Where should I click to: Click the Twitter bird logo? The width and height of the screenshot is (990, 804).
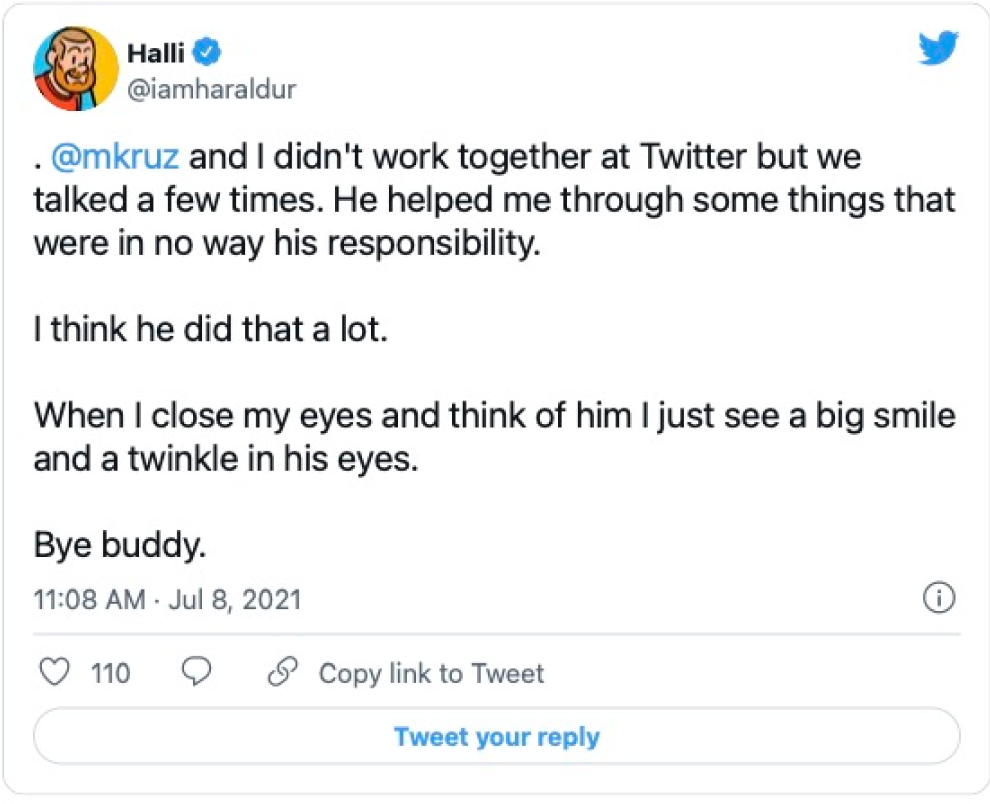click(938, 49)
